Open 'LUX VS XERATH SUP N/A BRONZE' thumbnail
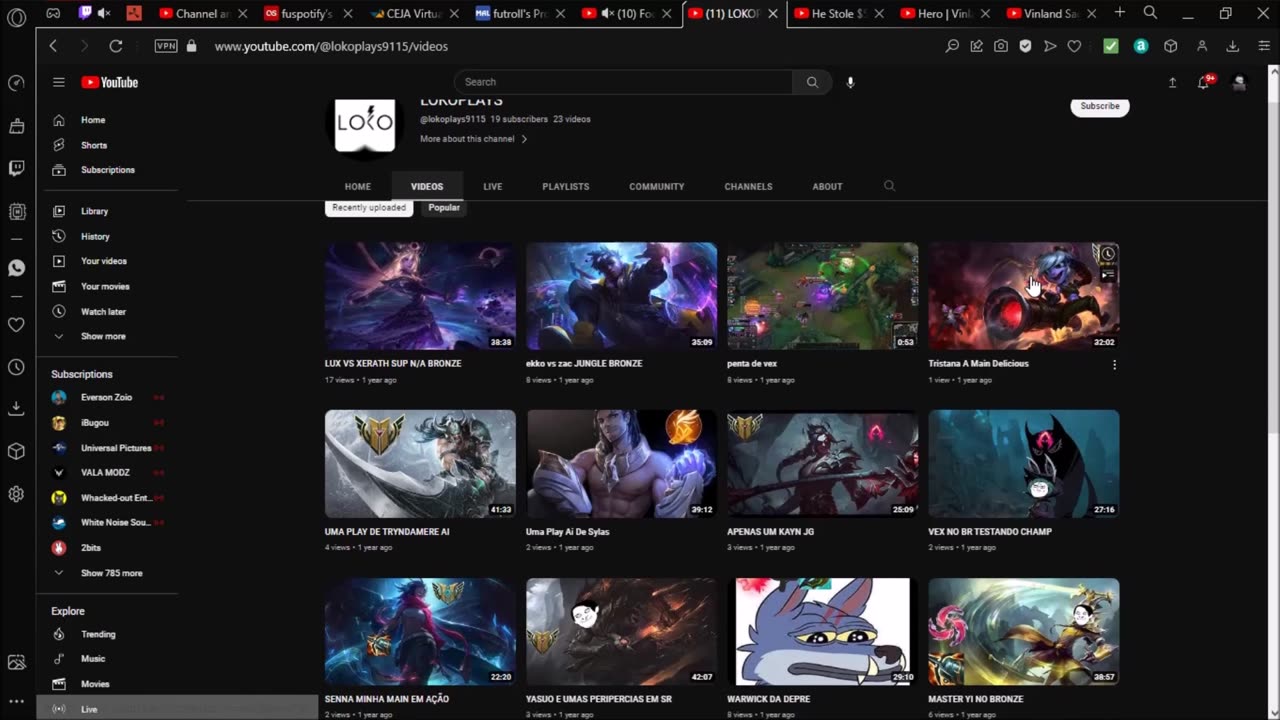Viewport: 1280px width, 720px height. 420,296
